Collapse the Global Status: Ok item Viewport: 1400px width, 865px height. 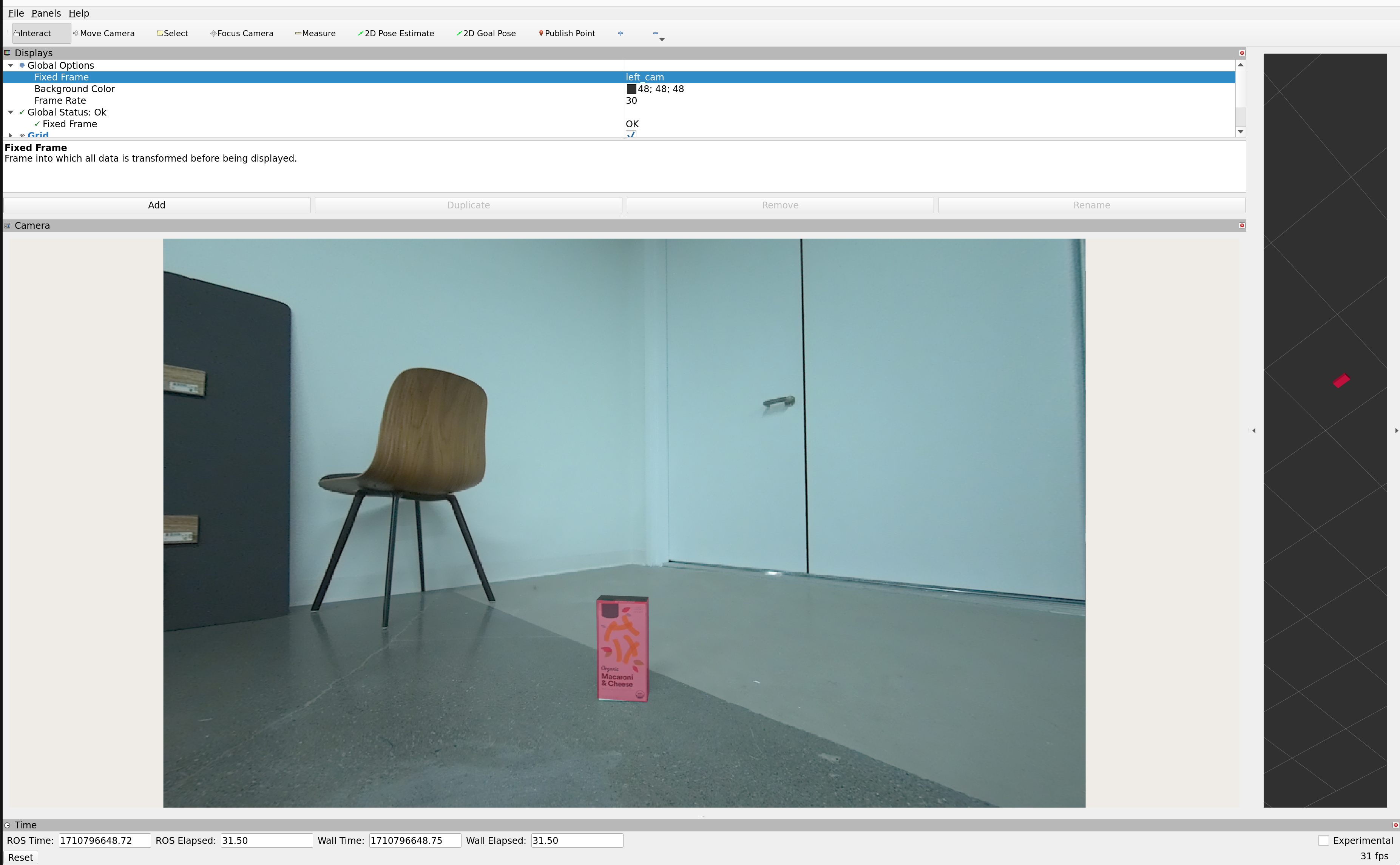point(10,112)
